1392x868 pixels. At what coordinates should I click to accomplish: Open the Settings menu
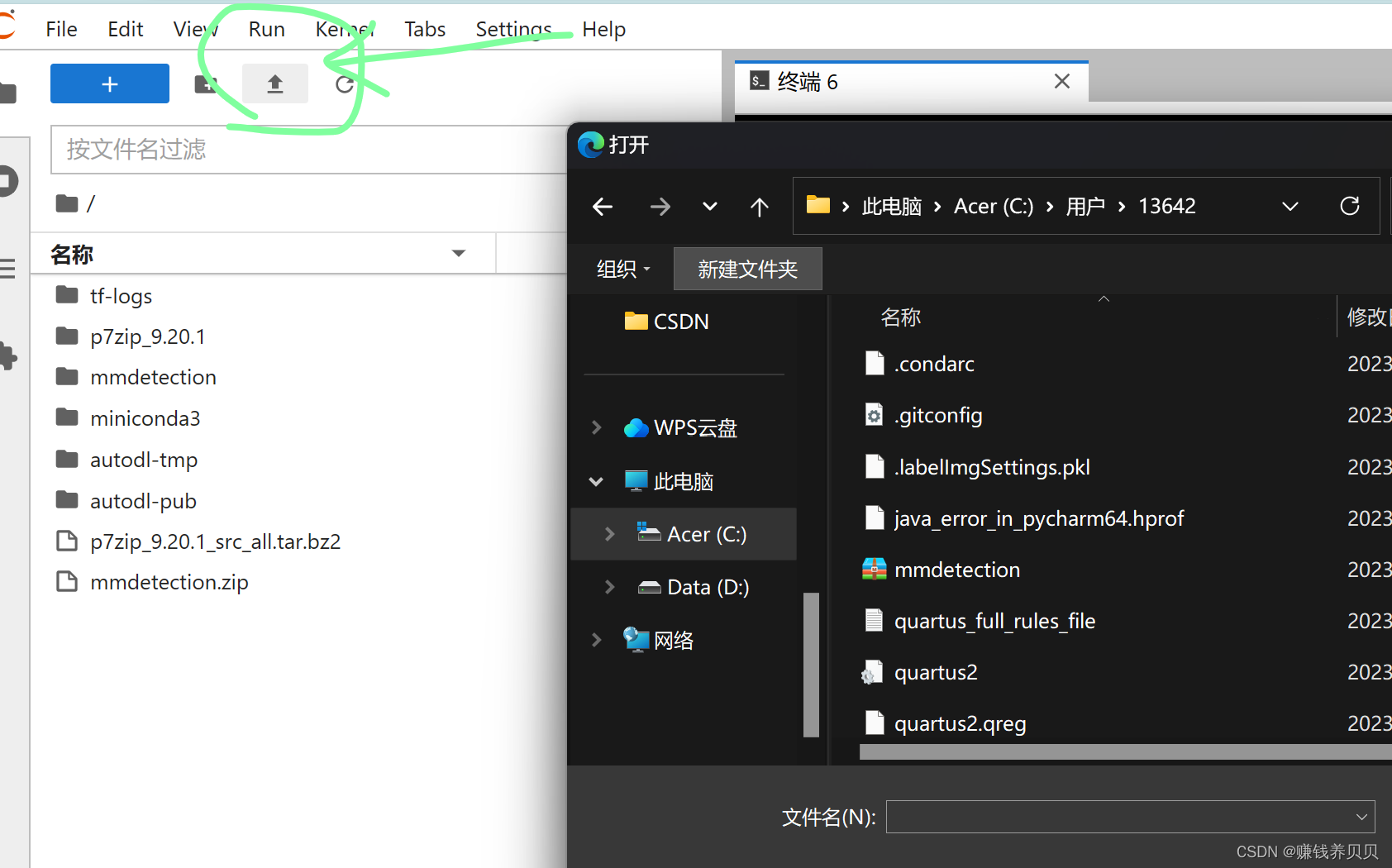[512, 28]
